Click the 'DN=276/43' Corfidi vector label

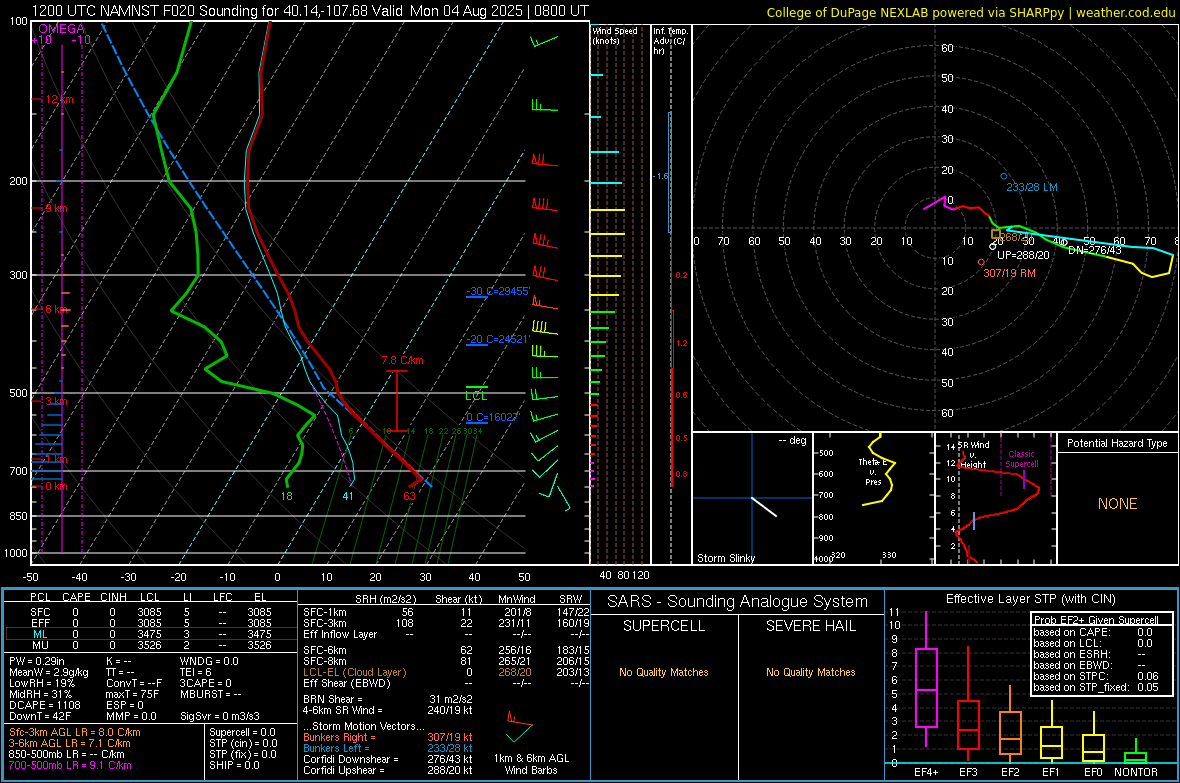(x=1095, y=250)
